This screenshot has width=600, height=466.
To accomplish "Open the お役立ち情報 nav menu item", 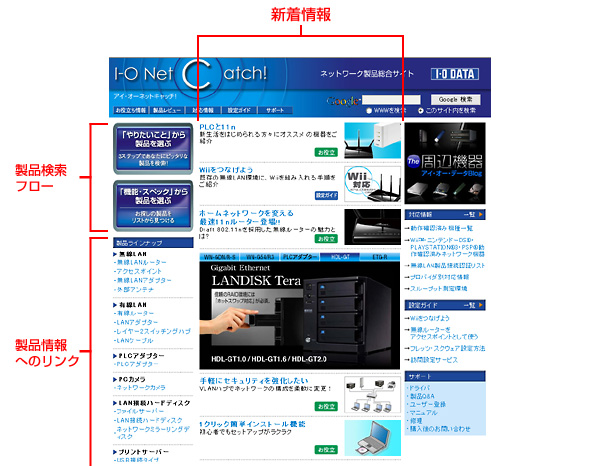I will click(130, 110).
